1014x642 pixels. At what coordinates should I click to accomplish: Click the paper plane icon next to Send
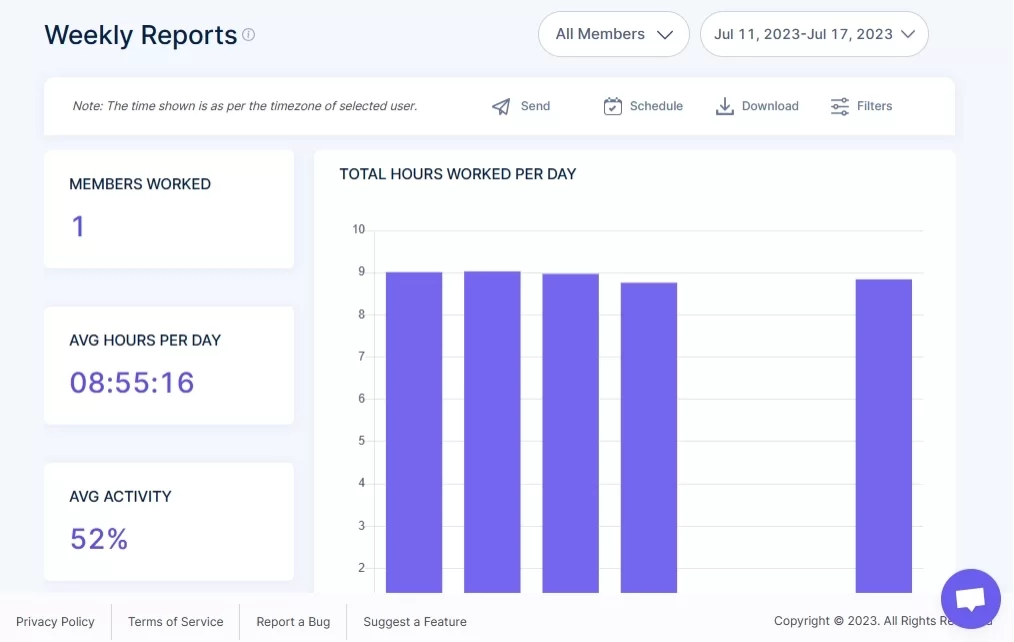tap(500, 106)
